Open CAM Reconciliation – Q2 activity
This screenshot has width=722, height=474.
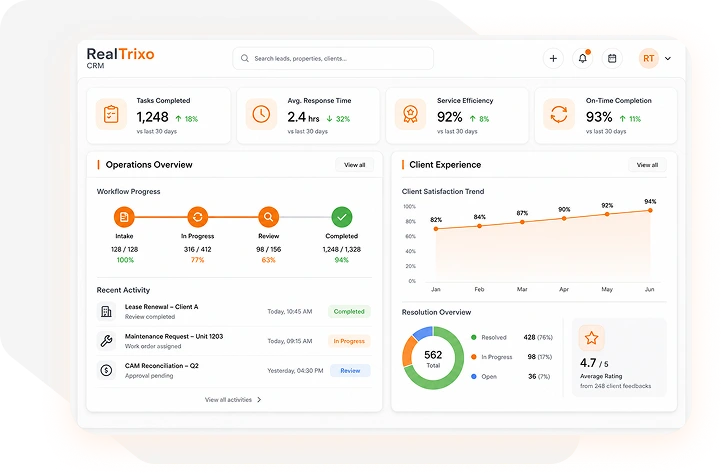click(x=233, y=370)
